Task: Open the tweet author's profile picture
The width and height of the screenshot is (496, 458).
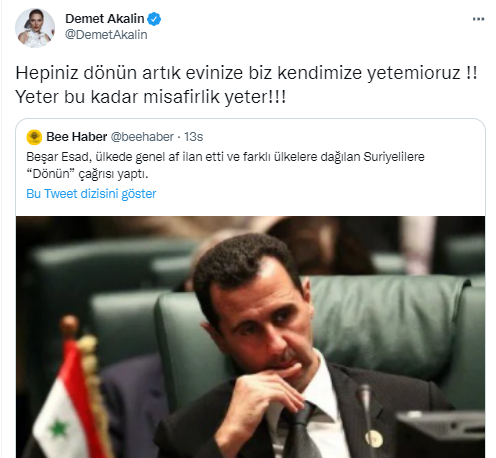Action: [x=35, y=28]
